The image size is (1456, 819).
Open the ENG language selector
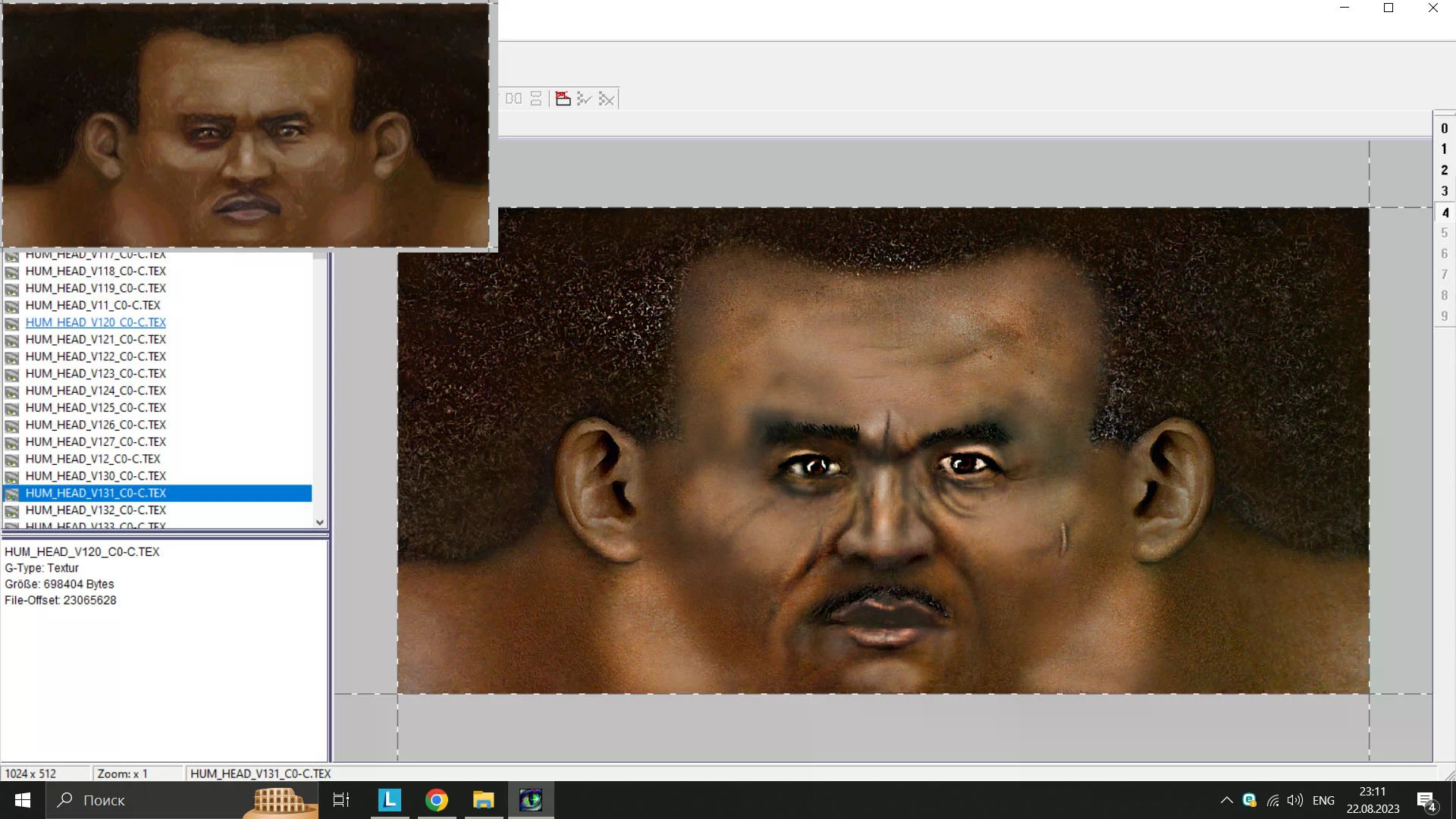click(1323, 800)
